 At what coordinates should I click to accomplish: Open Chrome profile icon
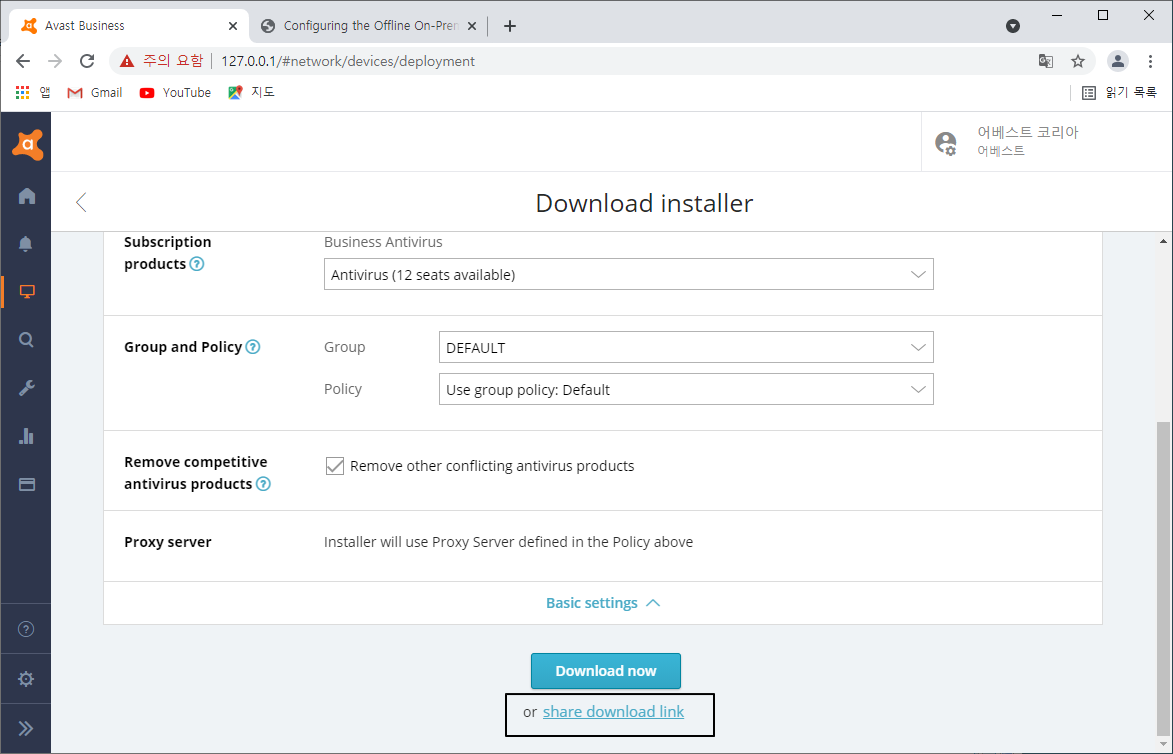[1118, 61]
